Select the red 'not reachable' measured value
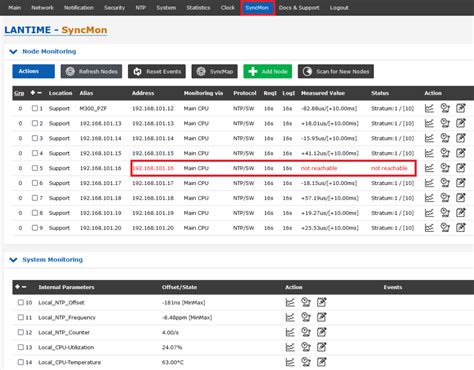474x370 pixels. (x=319, y=168)
